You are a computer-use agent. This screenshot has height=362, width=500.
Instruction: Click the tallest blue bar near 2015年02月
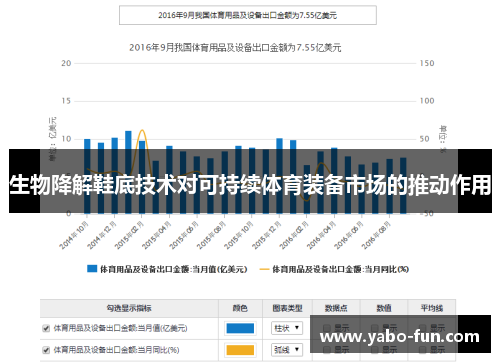[128, 172]
